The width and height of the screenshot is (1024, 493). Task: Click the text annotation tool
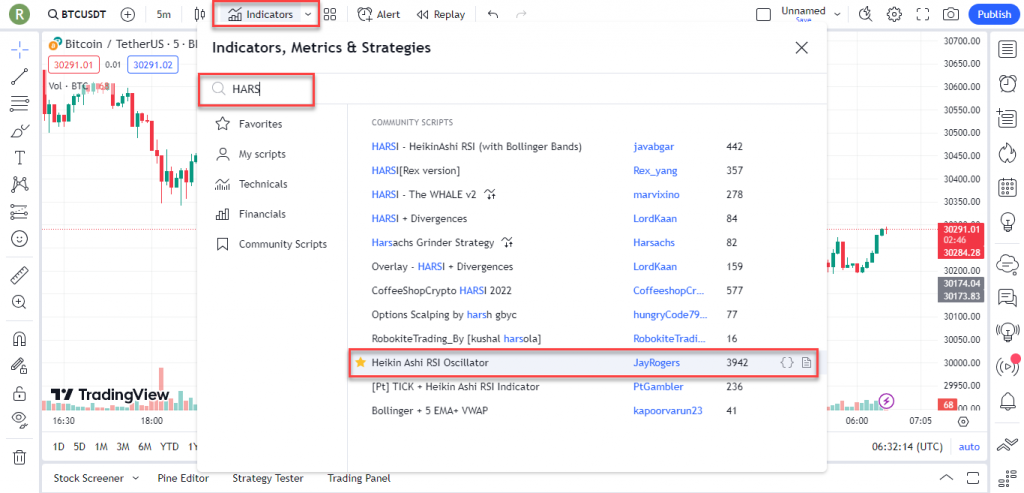(19, 158)
